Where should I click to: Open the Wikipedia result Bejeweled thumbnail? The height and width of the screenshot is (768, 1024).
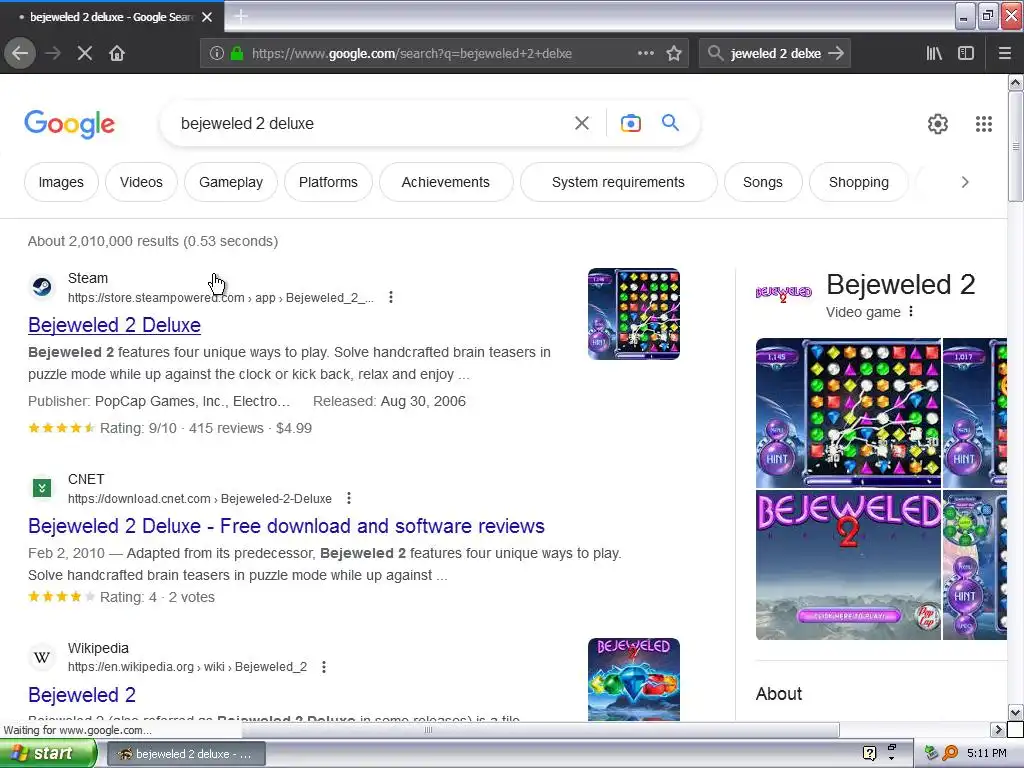(x=633, y=679)
